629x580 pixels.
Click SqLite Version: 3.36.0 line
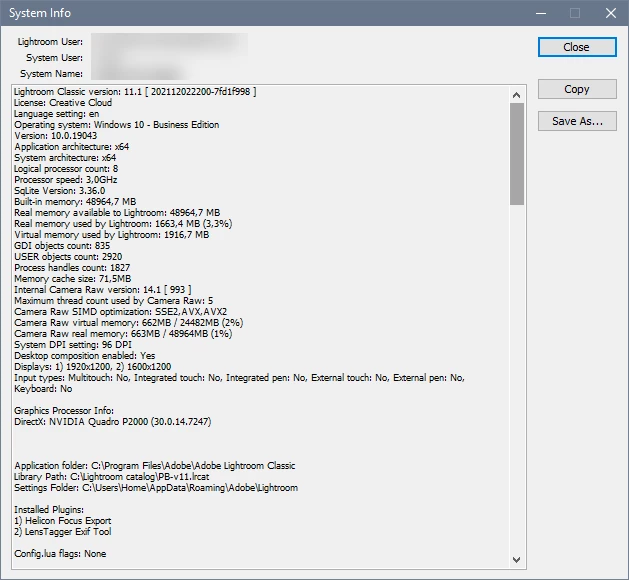(59, 191)
